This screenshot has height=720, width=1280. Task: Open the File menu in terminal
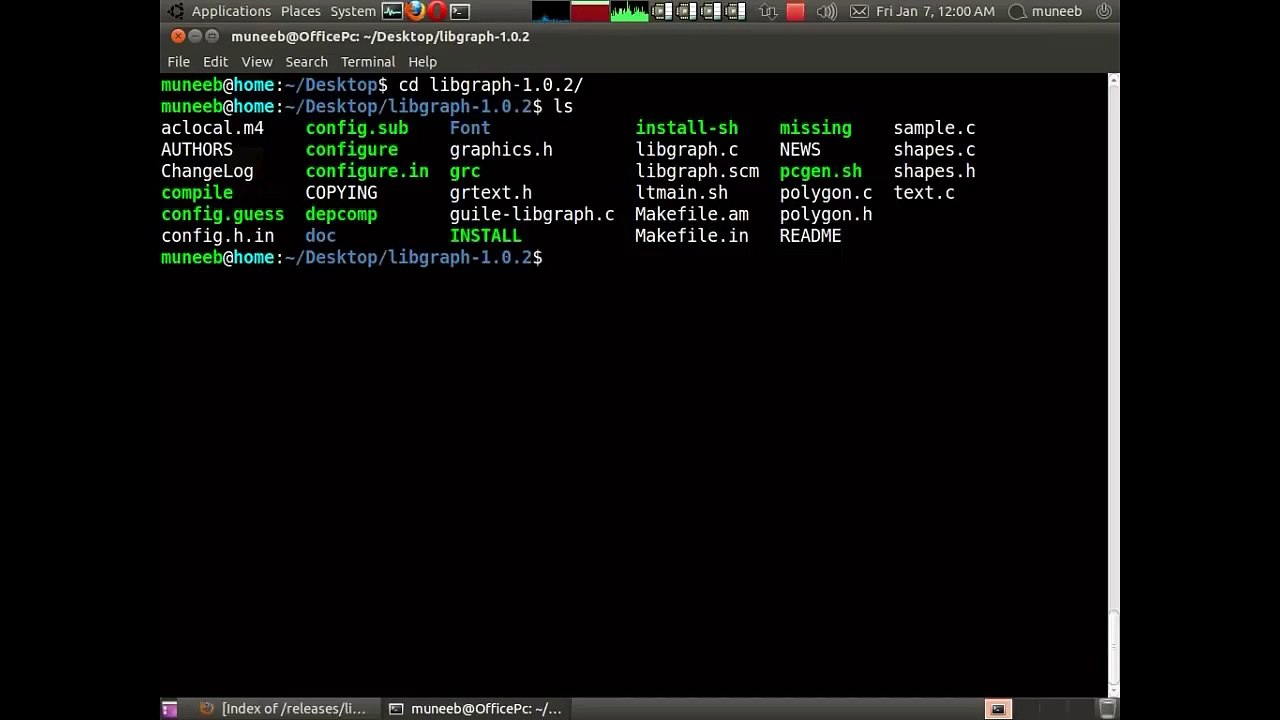(178, 61)
